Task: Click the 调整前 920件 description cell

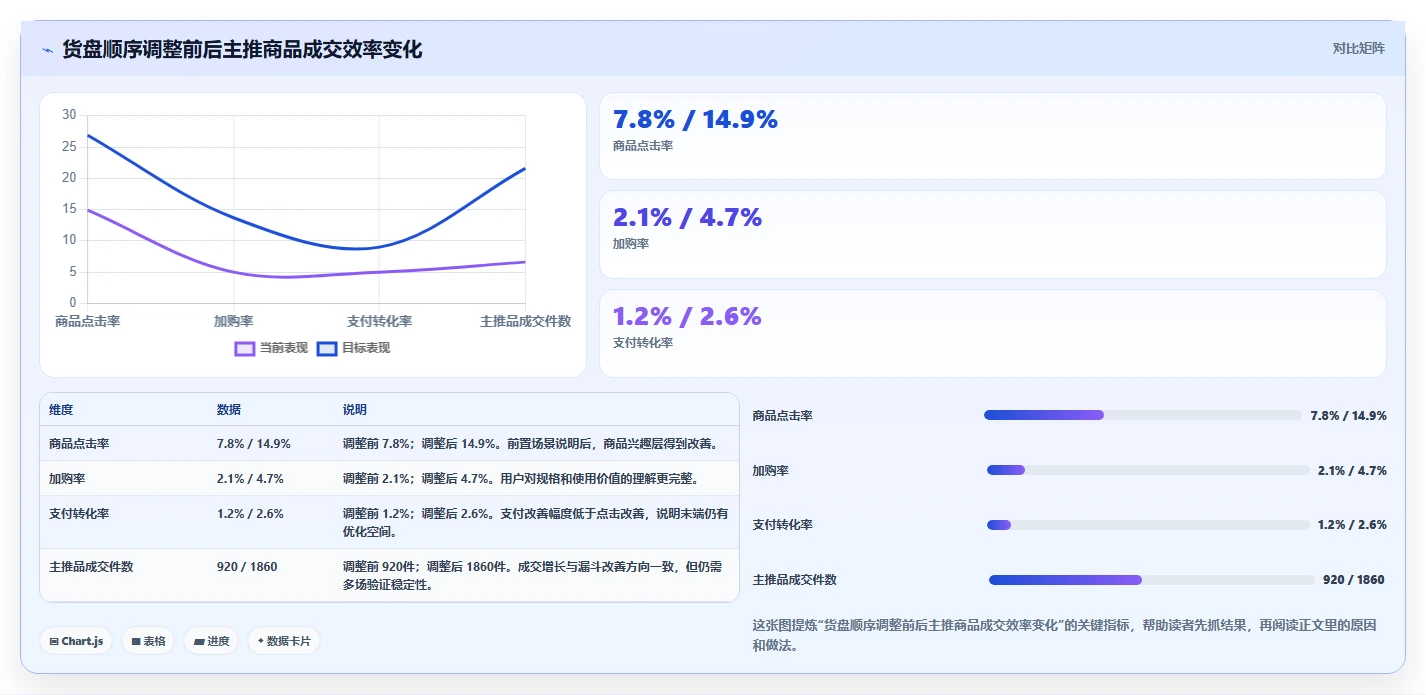Action: coord(535,576)
